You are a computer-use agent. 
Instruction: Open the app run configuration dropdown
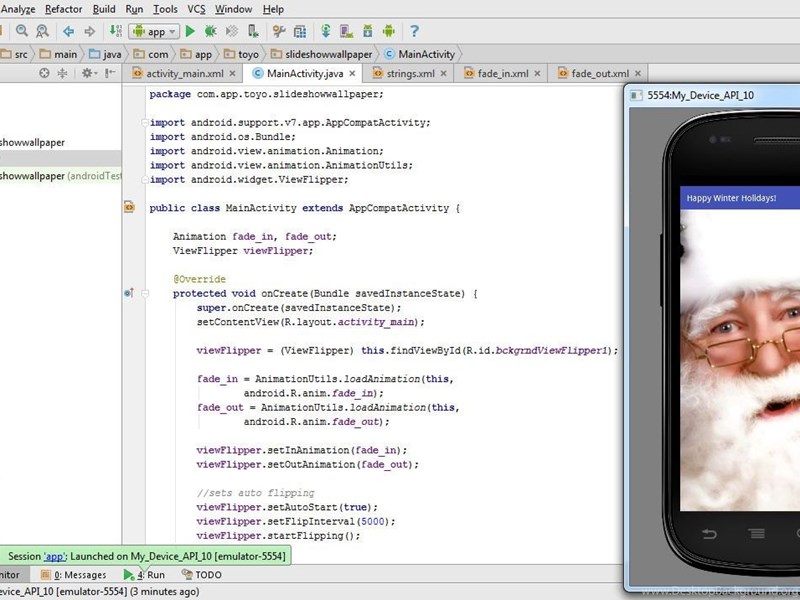point(152,32)
